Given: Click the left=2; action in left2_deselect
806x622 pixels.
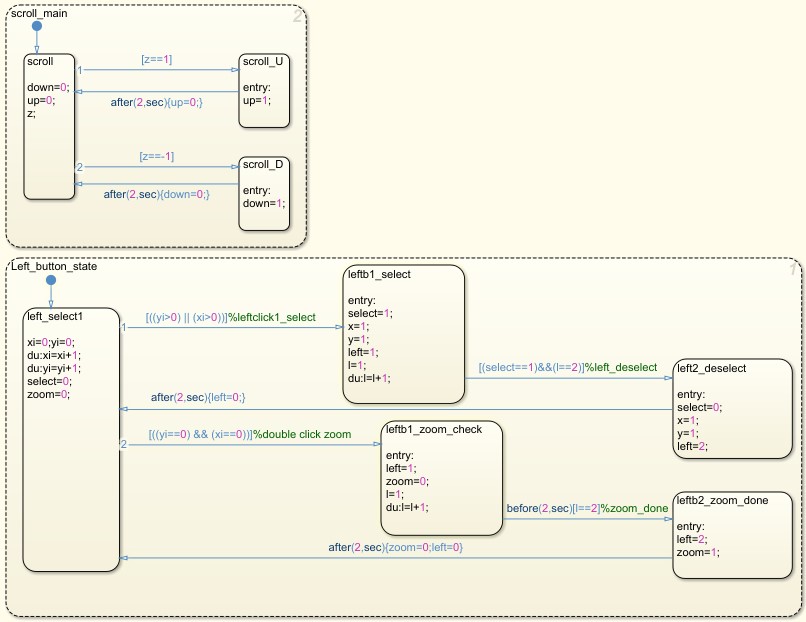Looking at the screenshot, I should pyautogui.click(x=692, y=446).
